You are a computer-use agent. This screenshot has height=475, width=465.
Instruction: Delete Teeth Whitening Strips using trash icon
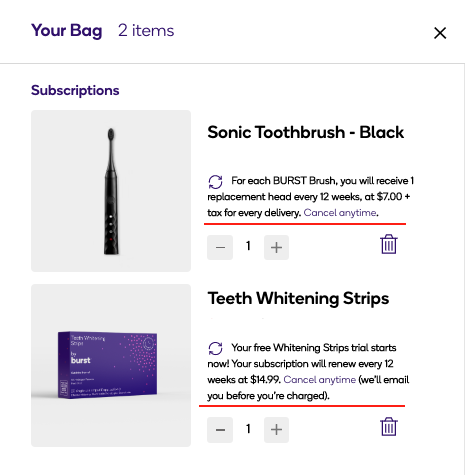click(389, 427)
